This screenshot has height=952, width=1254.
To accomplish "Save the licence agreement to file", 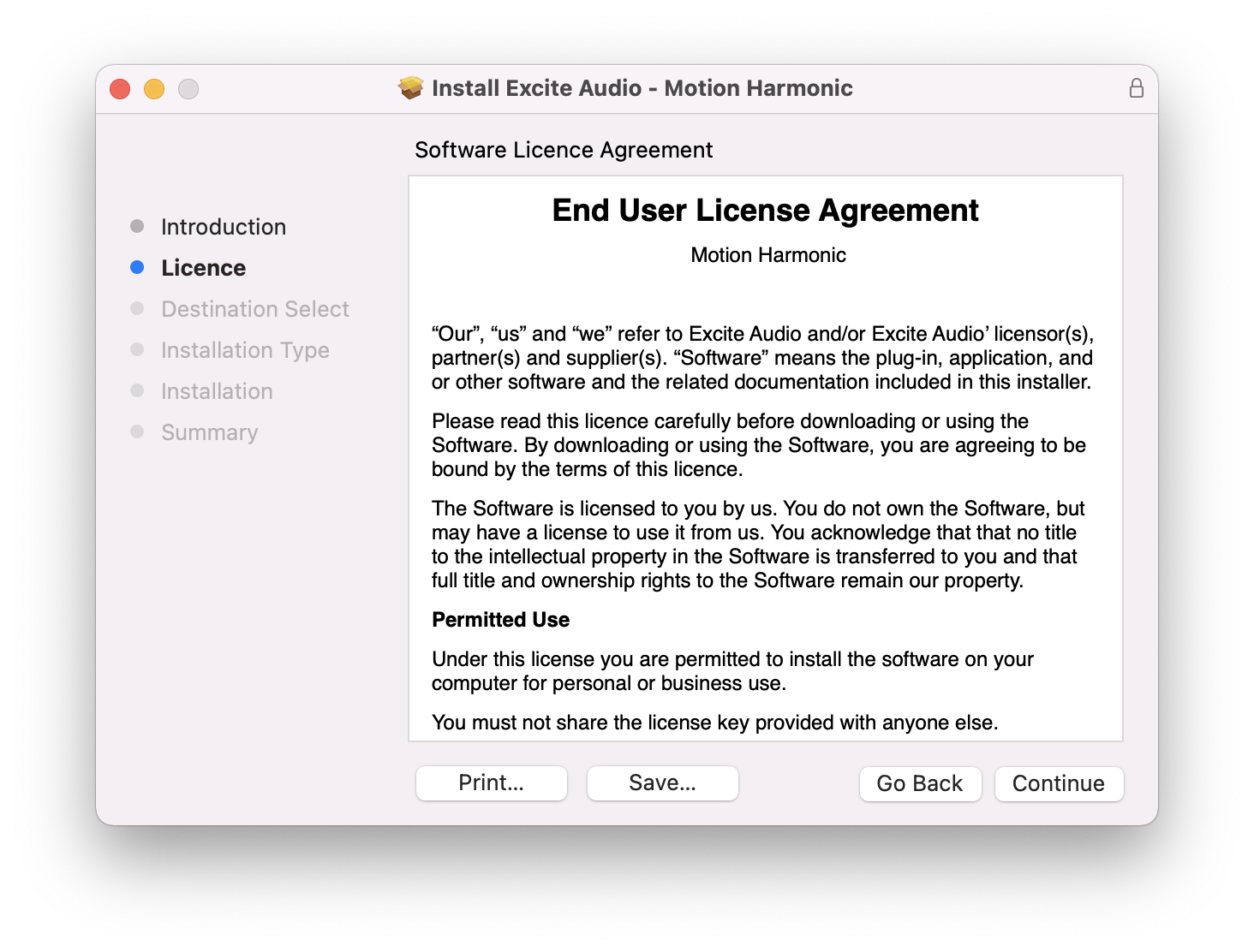I will (x=663, y=783).
